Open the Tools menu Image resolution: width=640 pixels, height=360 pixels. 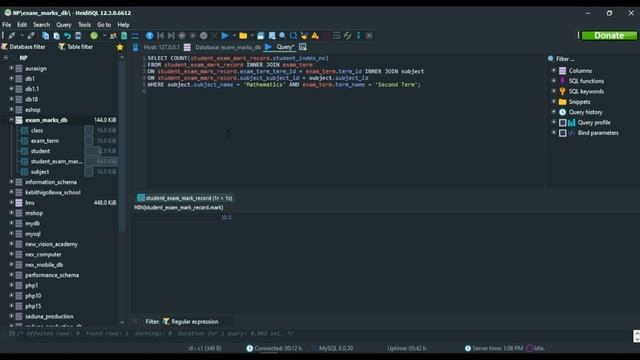(84, 25)
